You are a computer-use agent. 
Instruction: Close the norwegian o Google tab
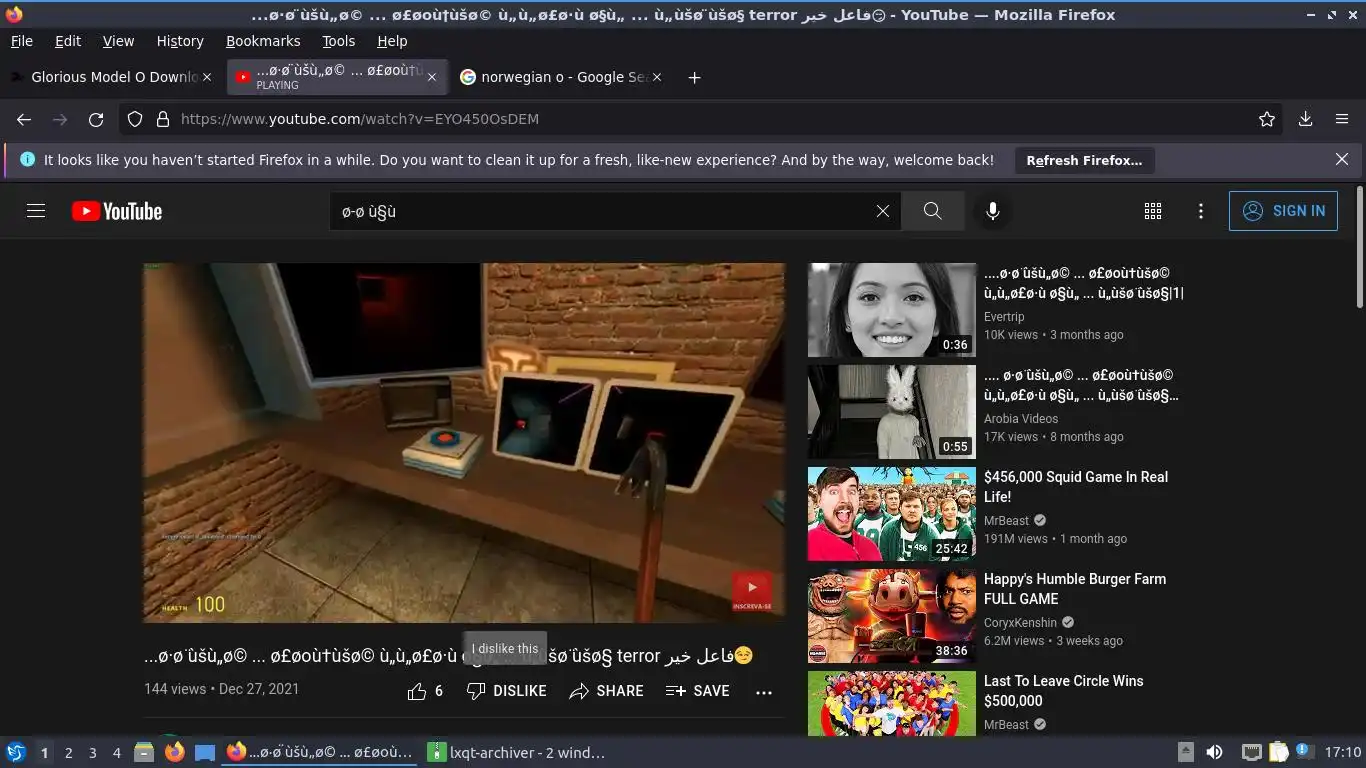(656, 77)
